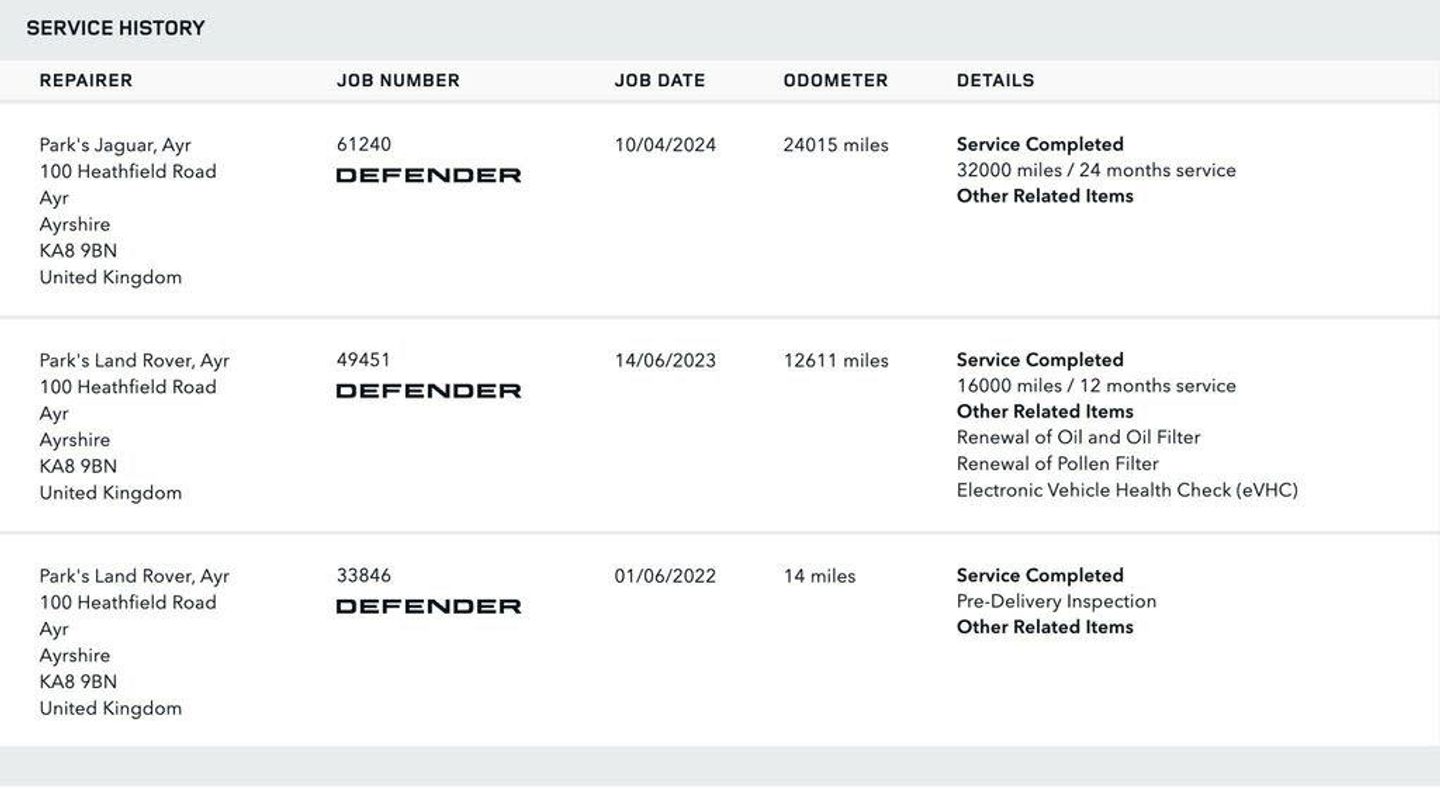The height and width of the screenshot is (789, 1440).
Task: Click Other Related Items in the 2022 entry
Action: pyautogui.click(x=1045, y=627)
